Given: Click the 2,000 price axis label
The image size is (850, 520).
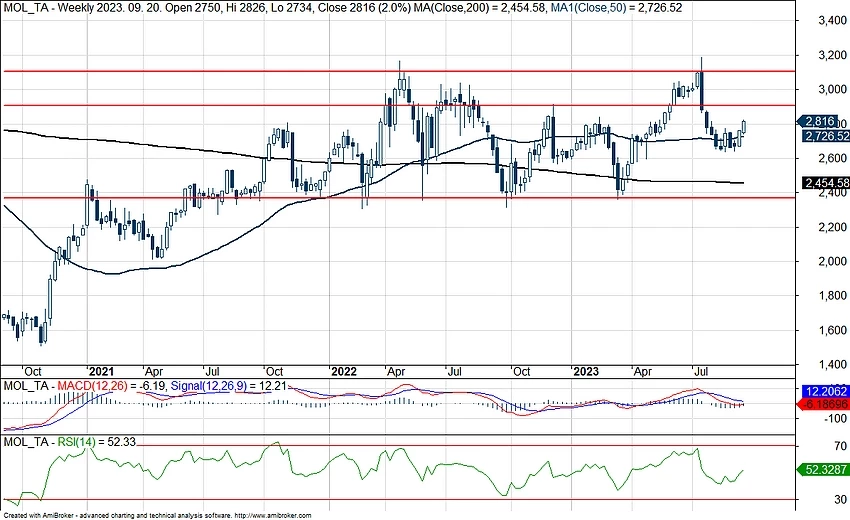Looking at the screenshot, I should 832,261.
